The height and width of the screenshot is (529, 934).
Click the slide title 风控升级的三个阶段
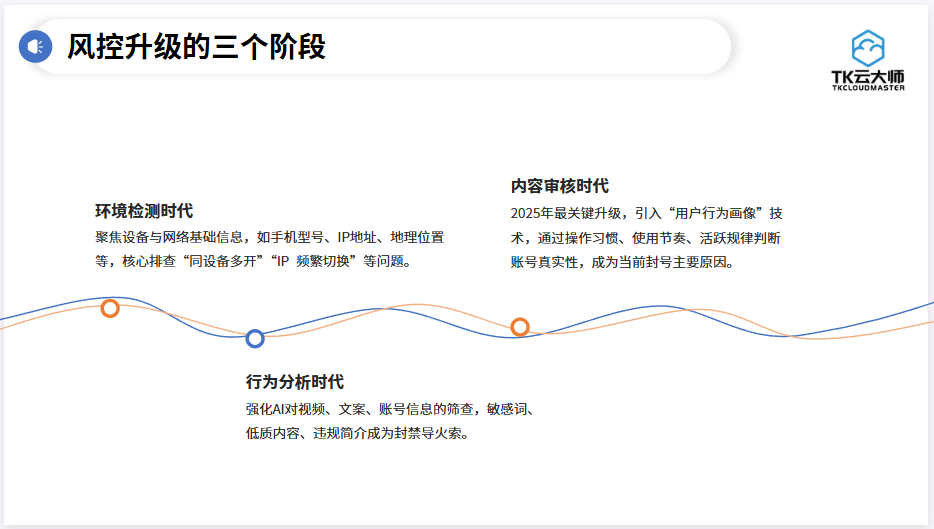[x=196, y=47]
